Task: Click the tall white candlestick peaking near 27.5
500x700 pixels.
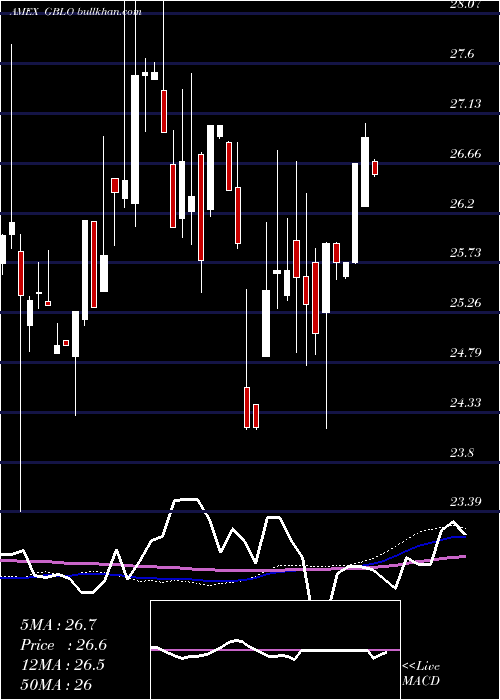Action: [135, 139]
